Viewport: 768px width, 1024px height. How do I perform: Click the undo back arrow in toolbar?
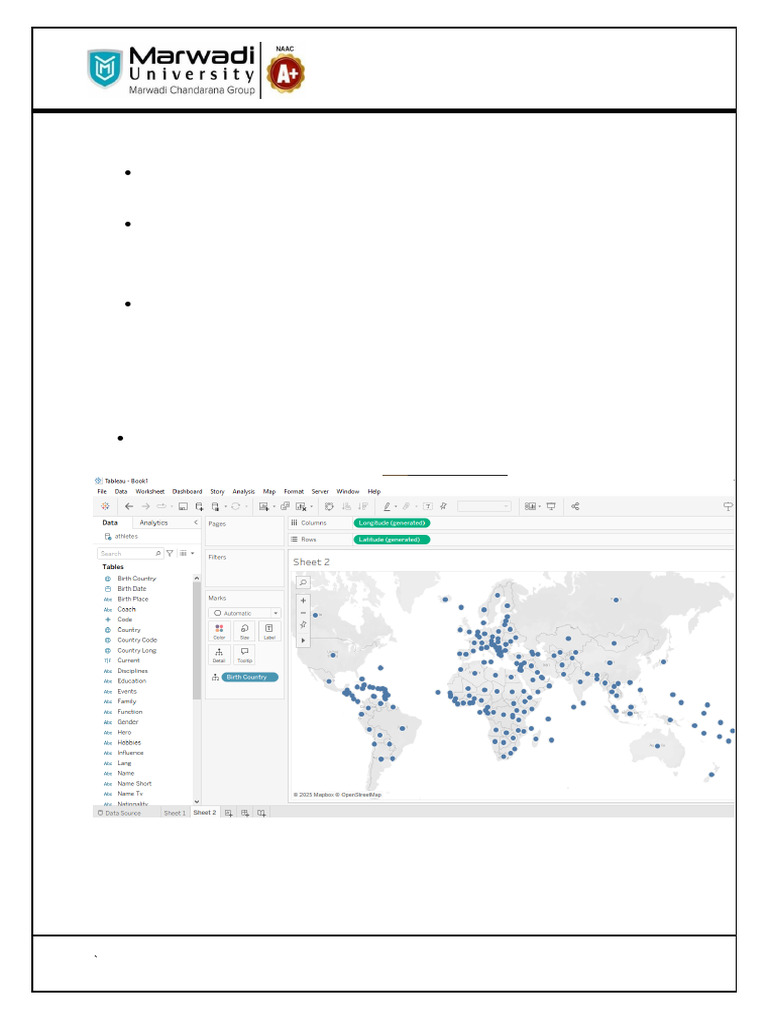(129, 507)
